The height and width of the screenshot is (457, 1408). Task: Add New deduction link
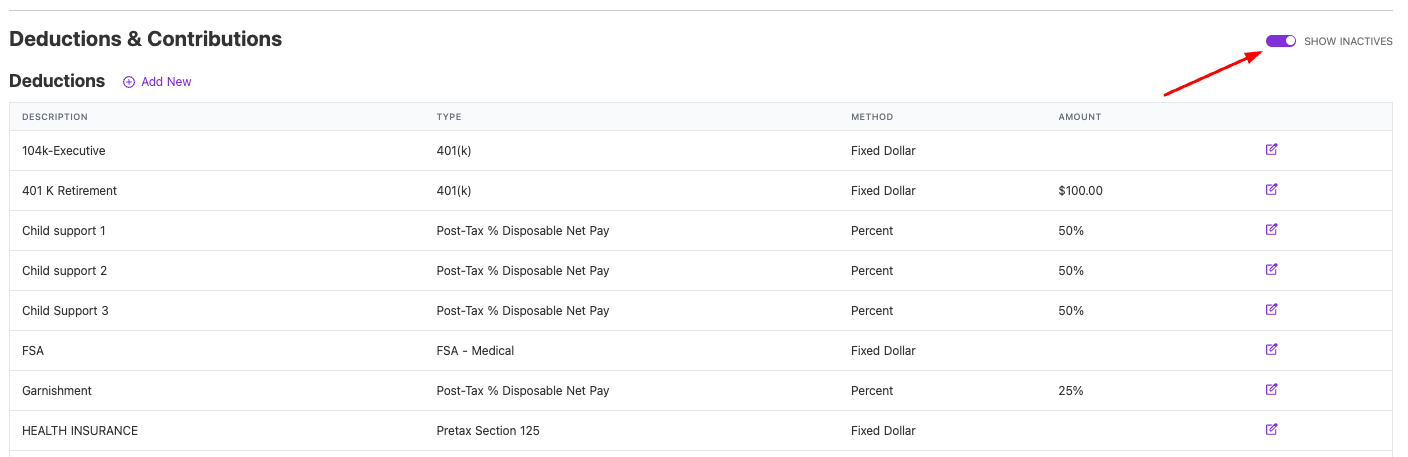[157, 82]
